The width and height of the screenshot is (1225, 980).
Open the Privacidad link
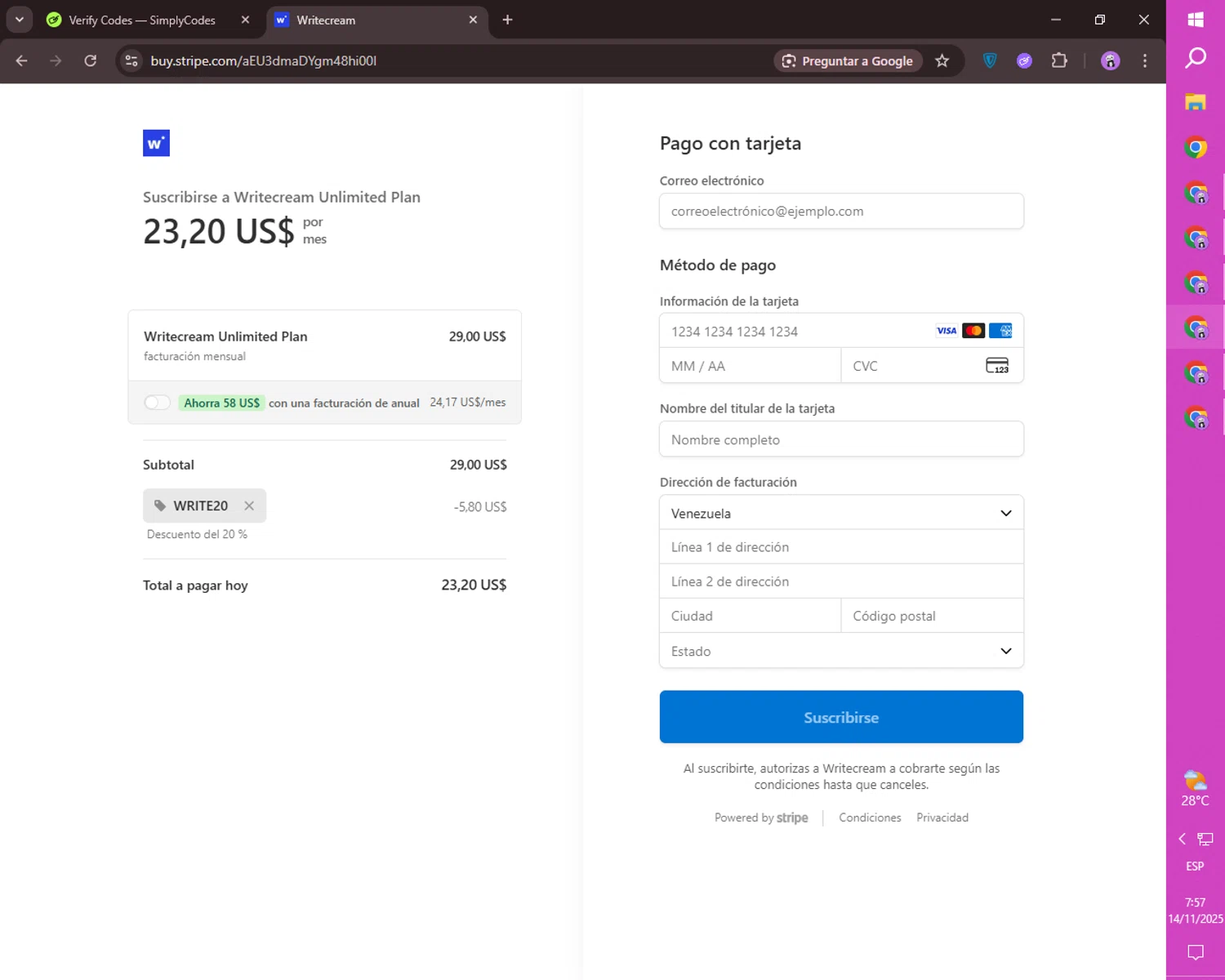coord(942,817)
